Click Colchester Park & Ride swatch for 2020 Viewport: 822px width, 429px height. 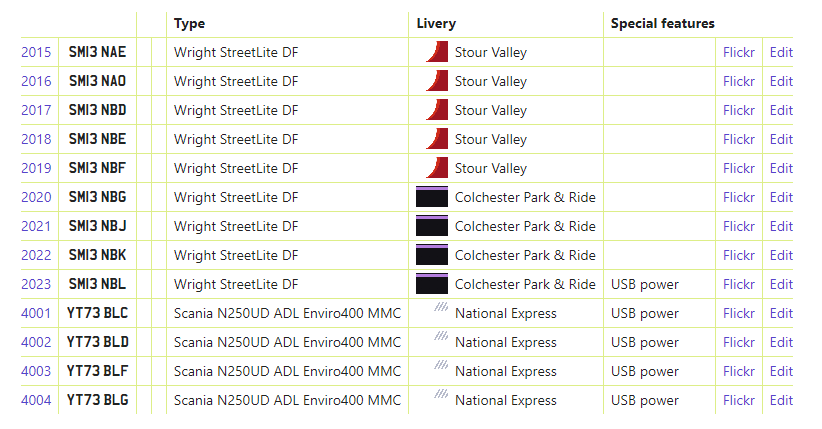(431, 197)
